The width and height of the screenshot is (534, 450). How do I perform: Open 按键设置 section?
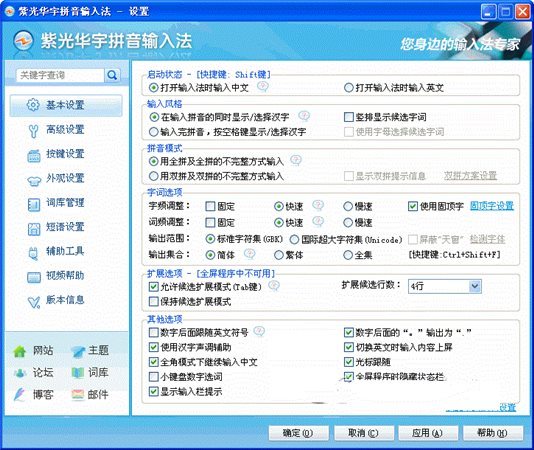pyautogui.click(x=66, y=154)
